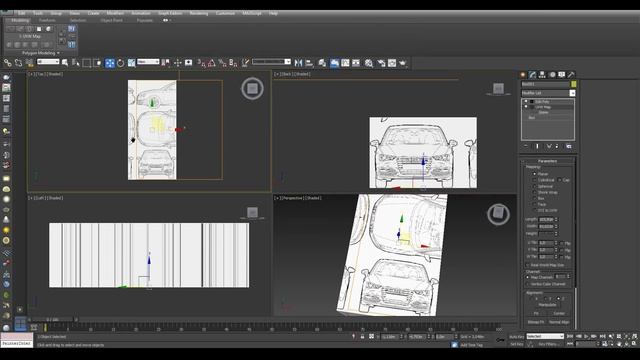Click the Manipulate button
This screenshot has height=360, width=640.
[x=547, y=305]
